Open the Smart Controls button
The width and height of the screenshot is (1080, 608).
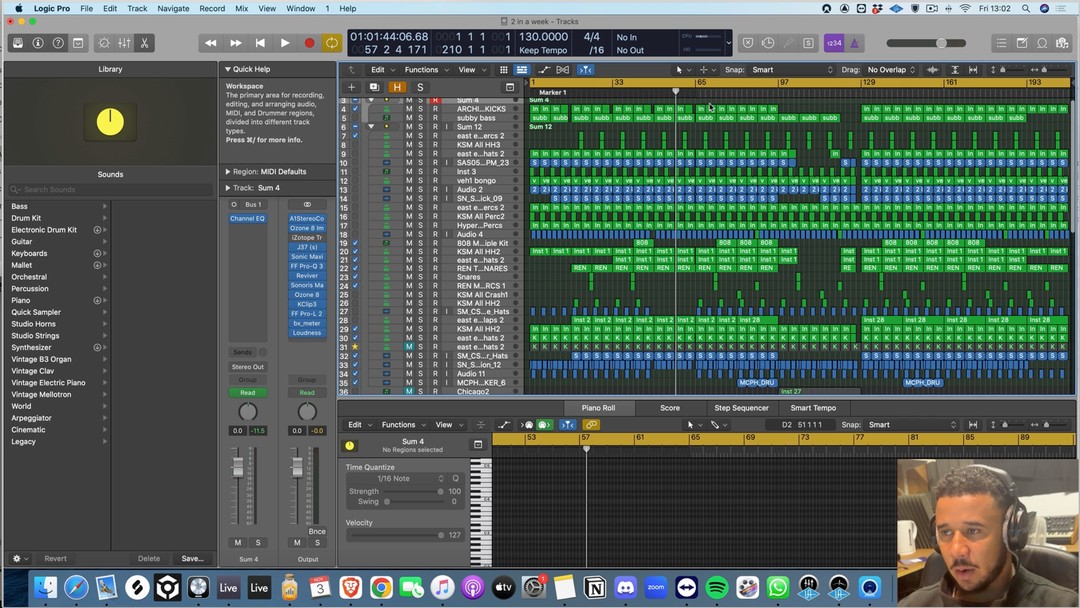pos(104,43)
